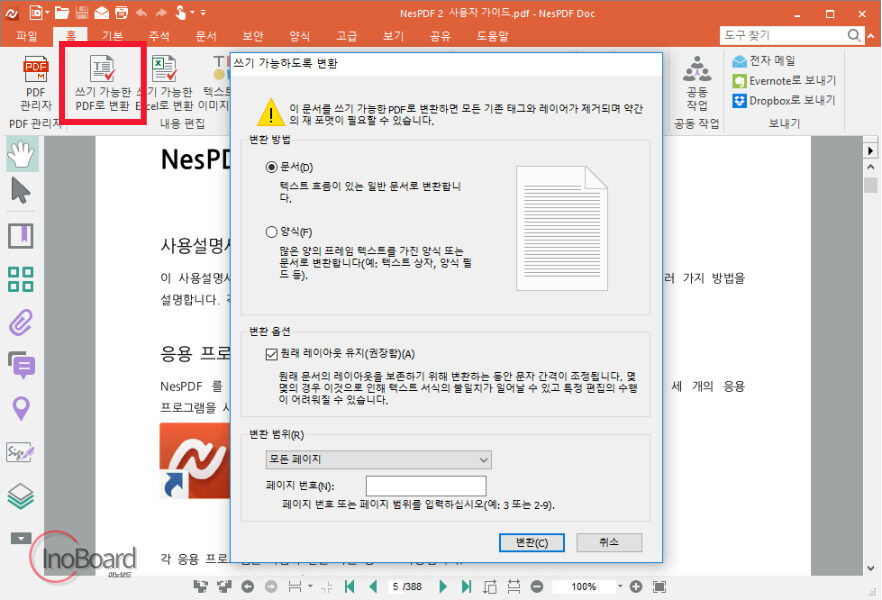
Task: Zoom out with the minus button
Action: coord(537,587)
